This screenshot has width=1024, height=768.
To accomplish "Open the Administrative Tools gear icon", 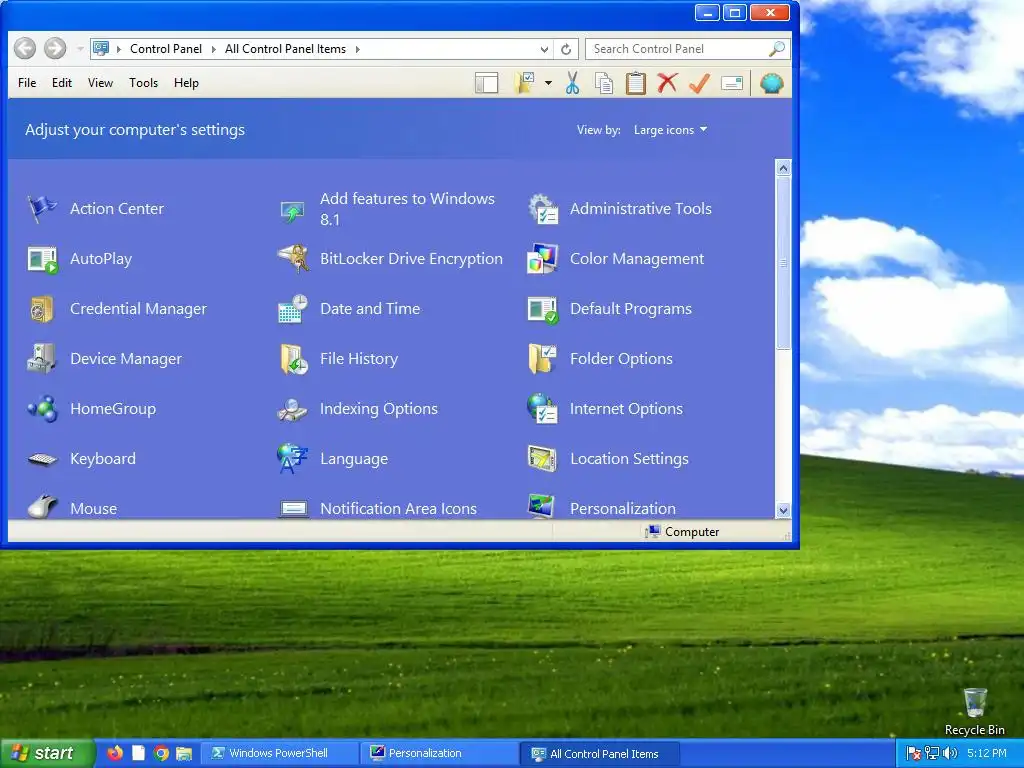I will click(542, 209).
